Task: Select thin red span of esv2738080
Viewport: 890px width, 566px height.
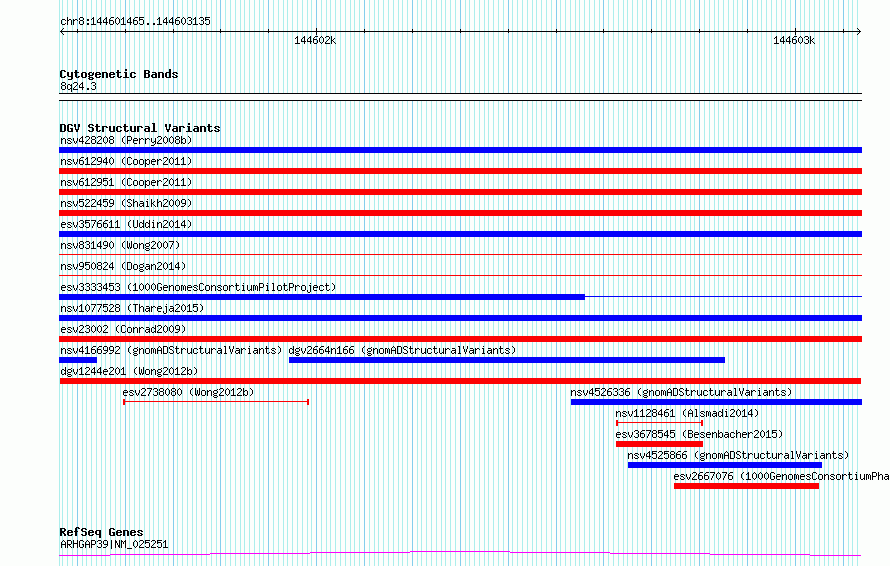Action: 216,402
